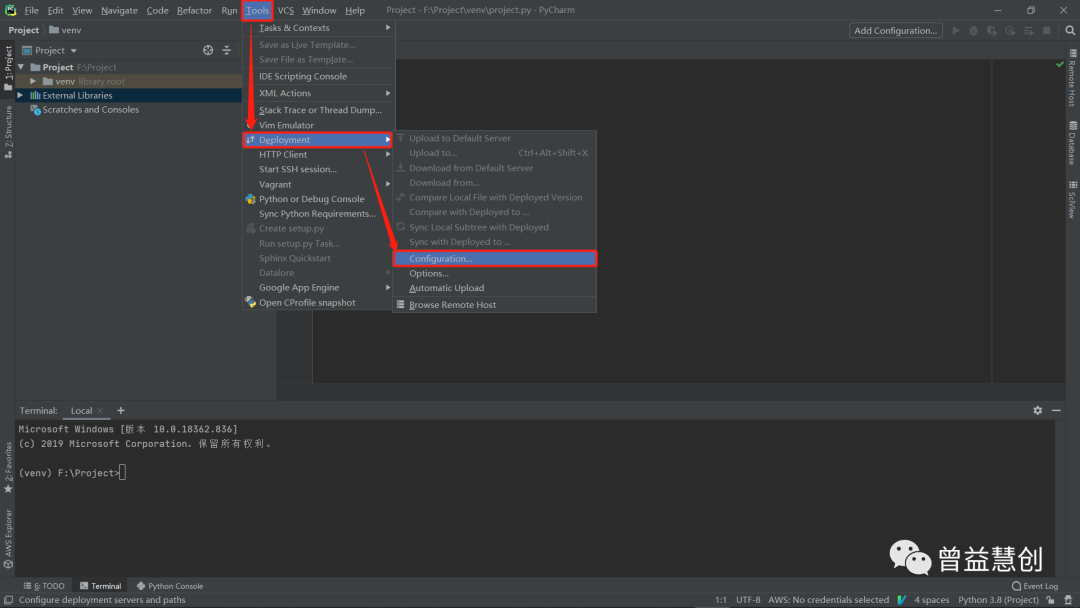Open the TODO tool window tab

(x=44, y=586)
